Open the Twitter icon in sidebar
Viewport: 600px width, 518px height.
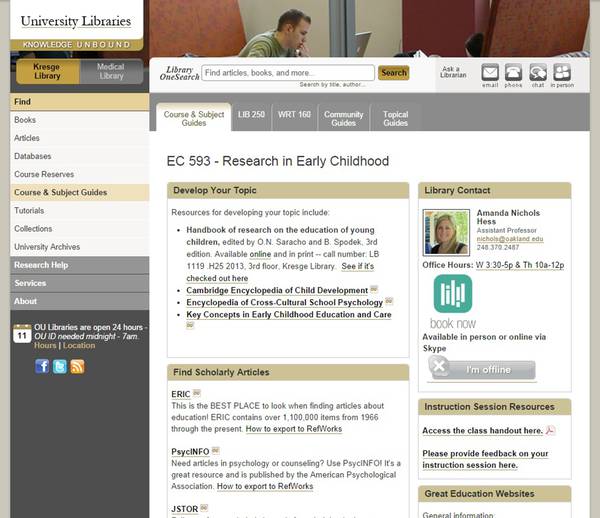pos(59,366)
